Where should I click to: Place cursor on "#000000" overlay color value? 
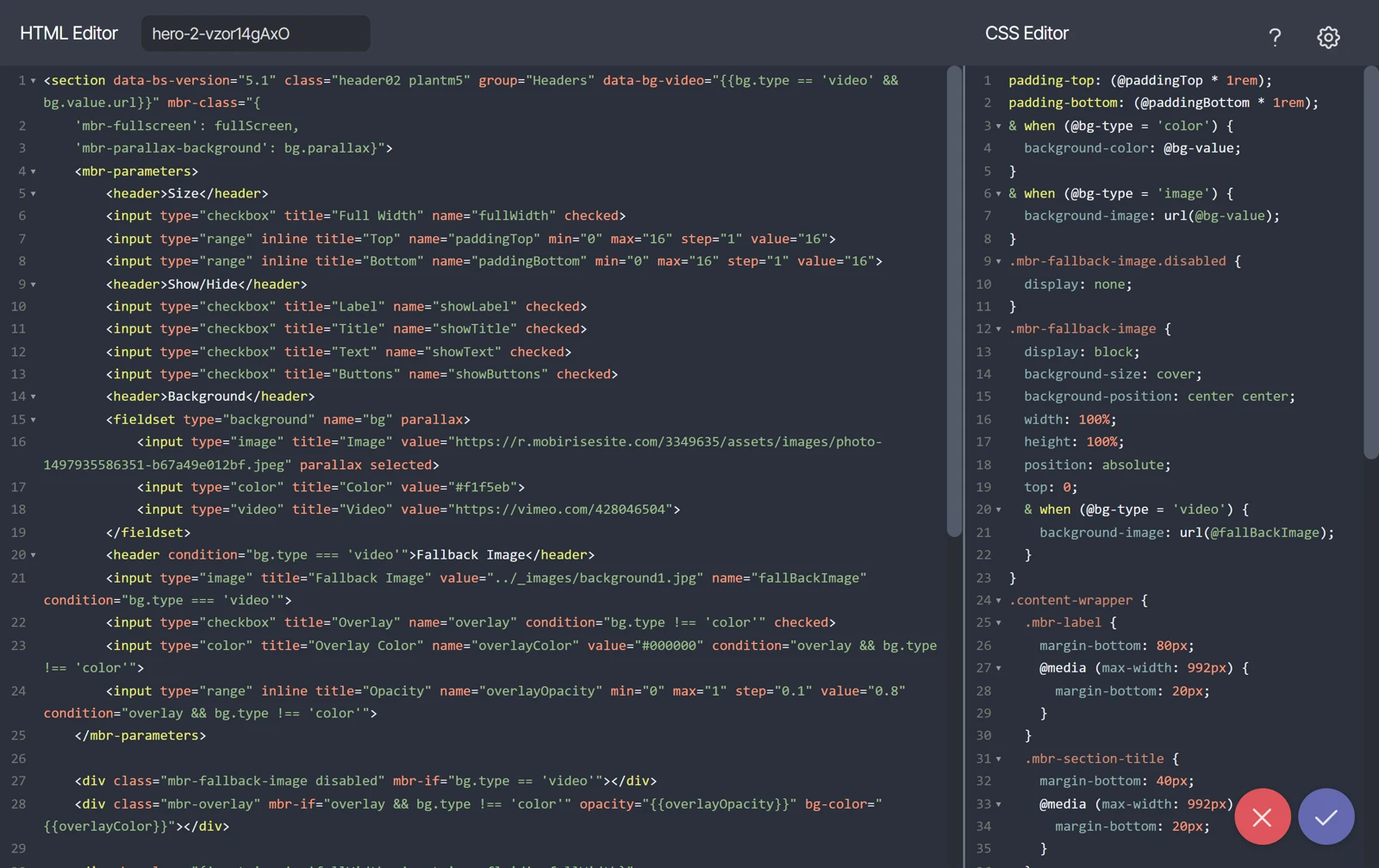(672, 645)
